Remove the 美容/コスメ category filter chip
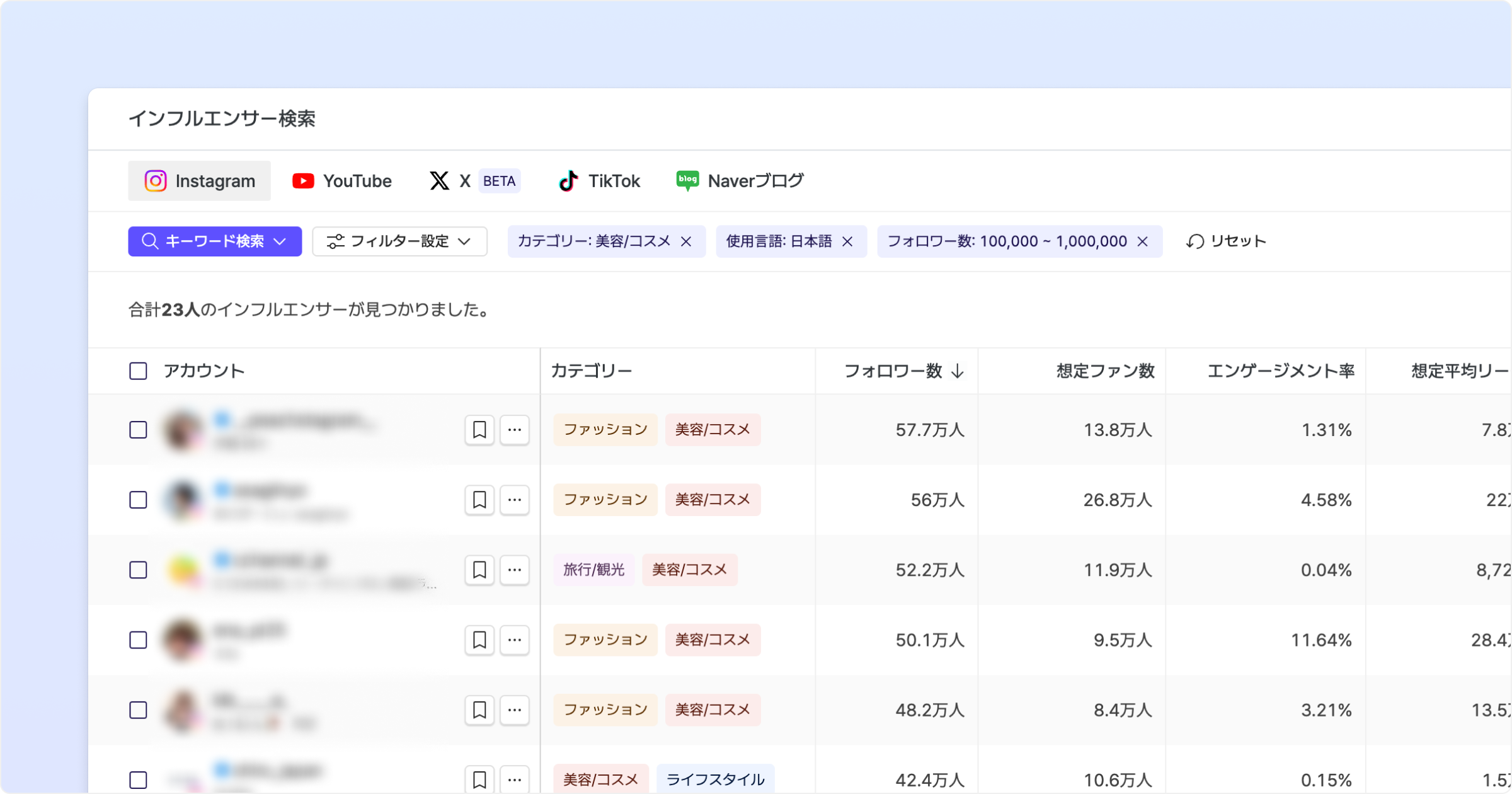Screen dimensions: 1512x794 pos(686,241)
